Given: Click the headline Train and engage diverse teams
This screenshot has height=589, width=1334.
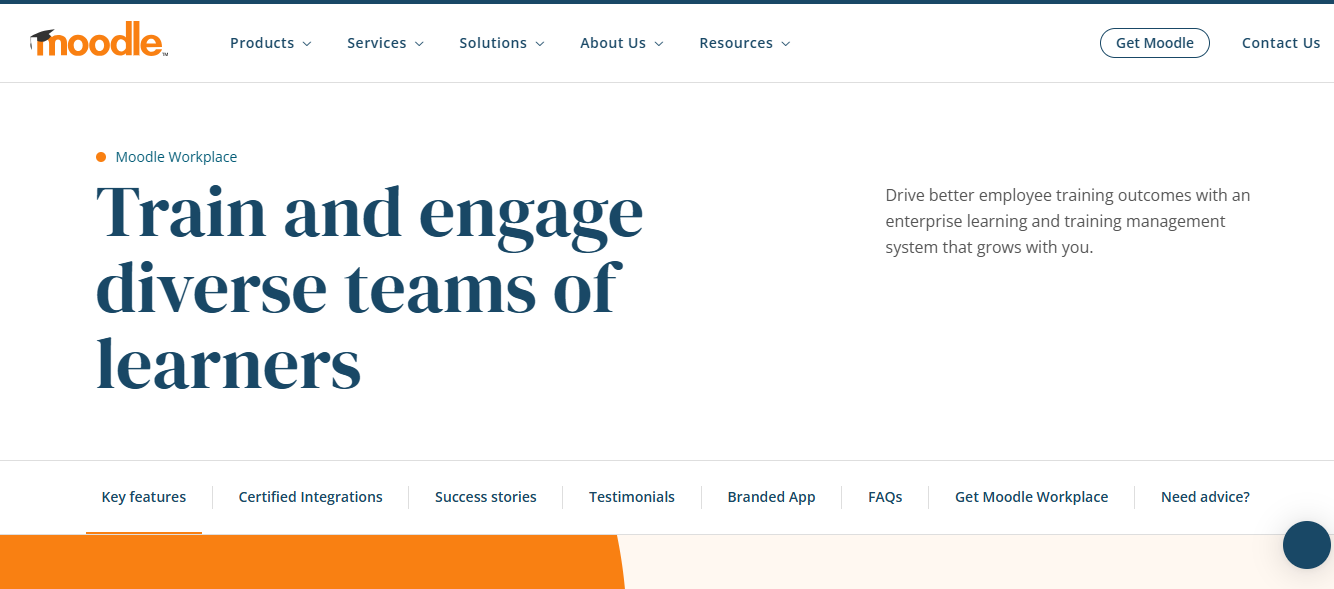Looking at the screenshot, I should (369, 287).
